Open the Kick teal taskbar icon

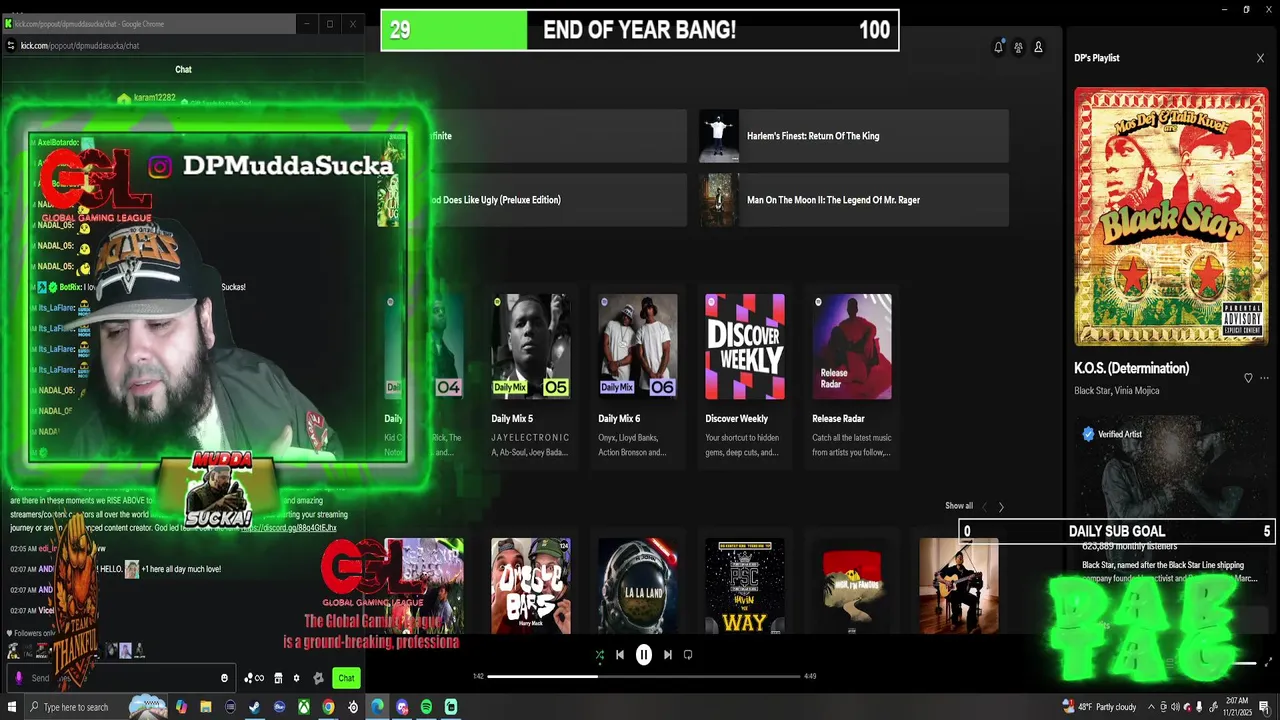click(x=451, y=707)
